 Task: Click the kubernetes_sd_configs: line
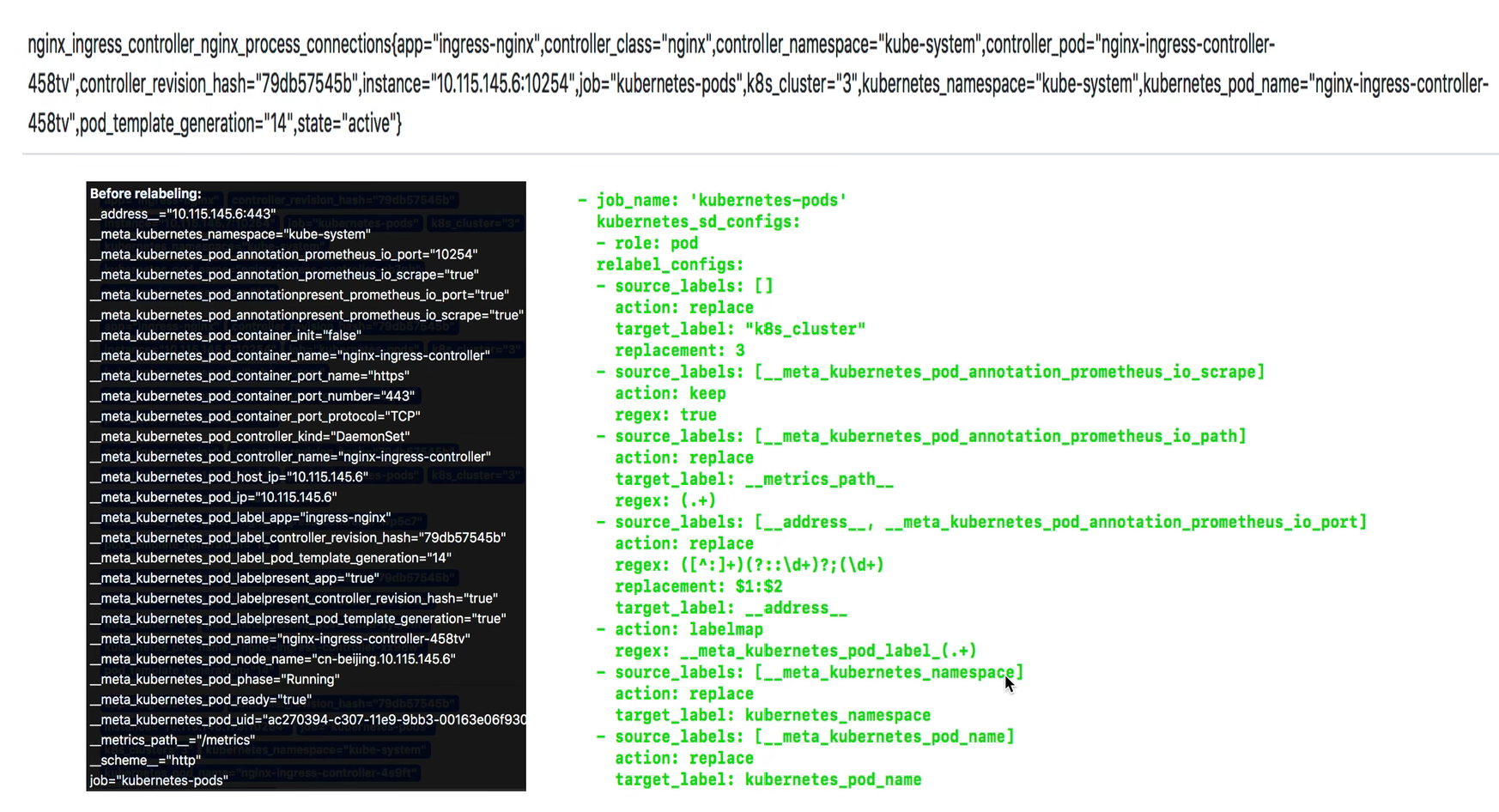(x=698, y=222)
